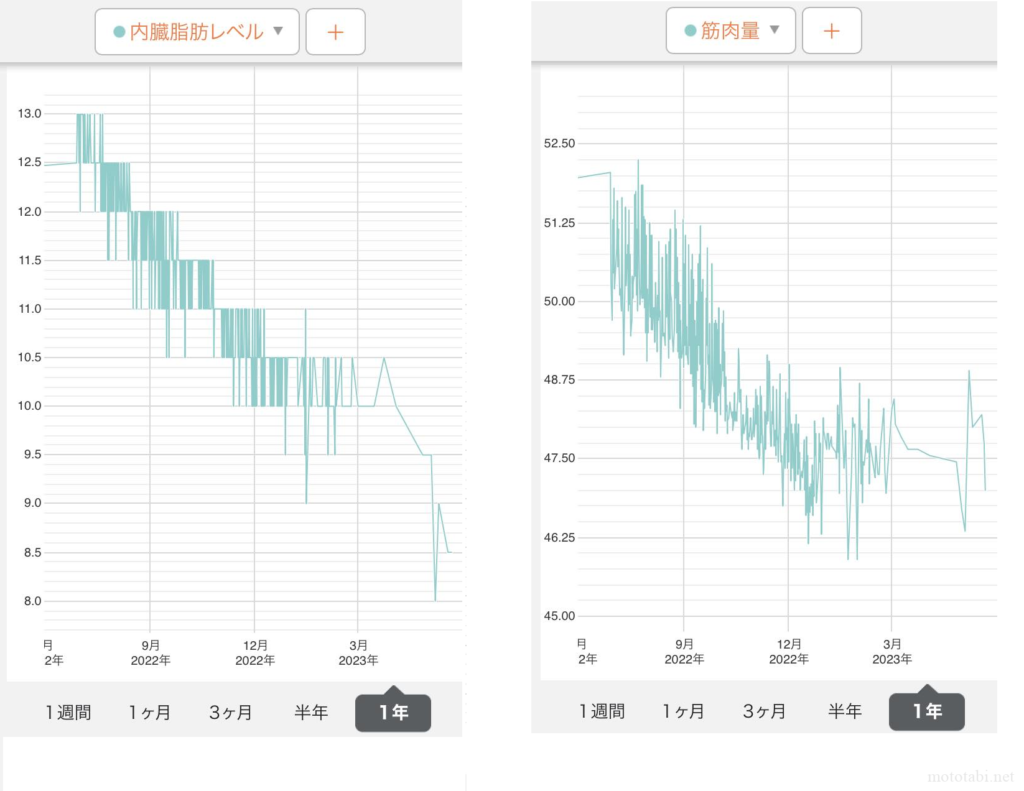Click the teal dot in 筋肉量 selector
This screenshot has width=1024, height=791.
coord(689,31)
